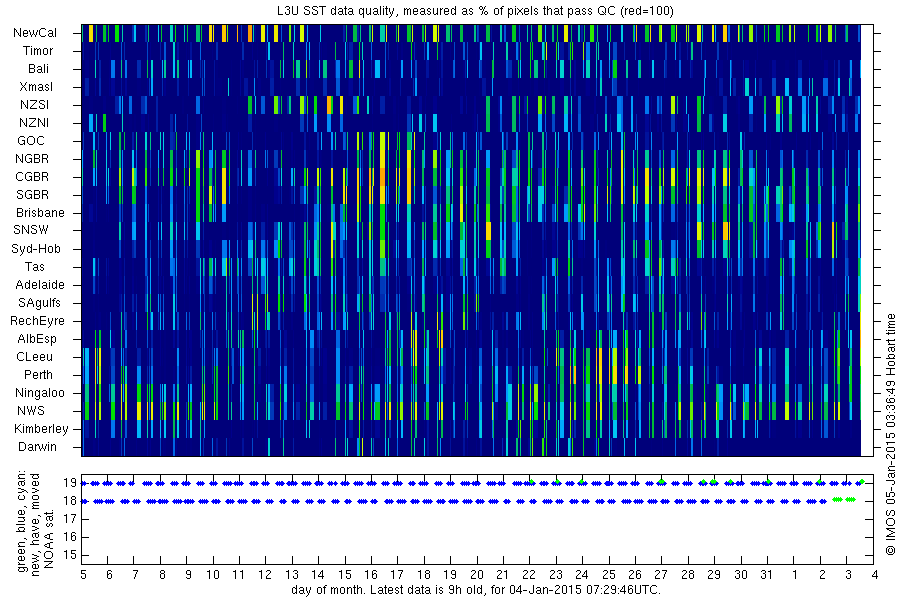Screen dimensions: 900x600
Task: Select the Syd-Hob row label
Action: pyautogui.click(x=36, y=249)
